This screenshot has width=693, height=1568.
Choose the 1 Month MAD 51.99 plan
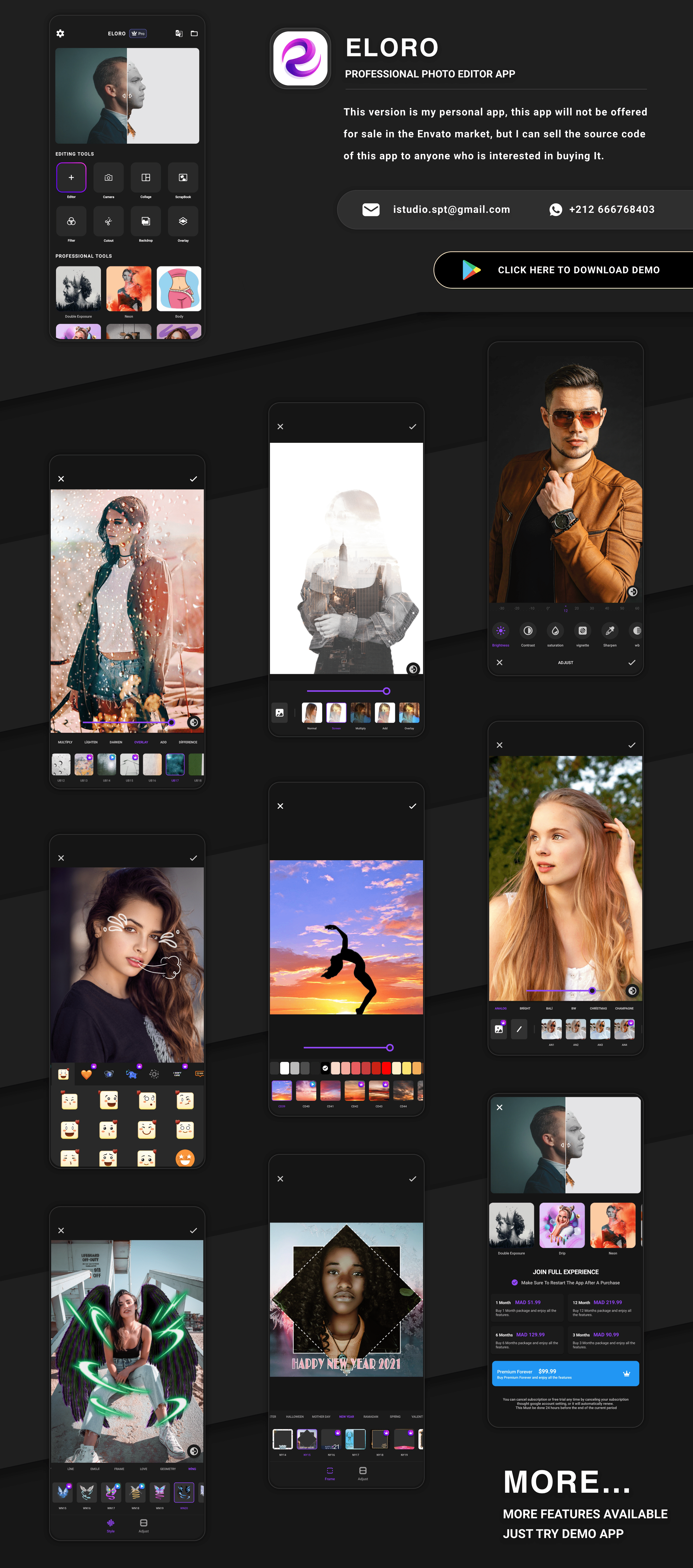pos(527,1307)
